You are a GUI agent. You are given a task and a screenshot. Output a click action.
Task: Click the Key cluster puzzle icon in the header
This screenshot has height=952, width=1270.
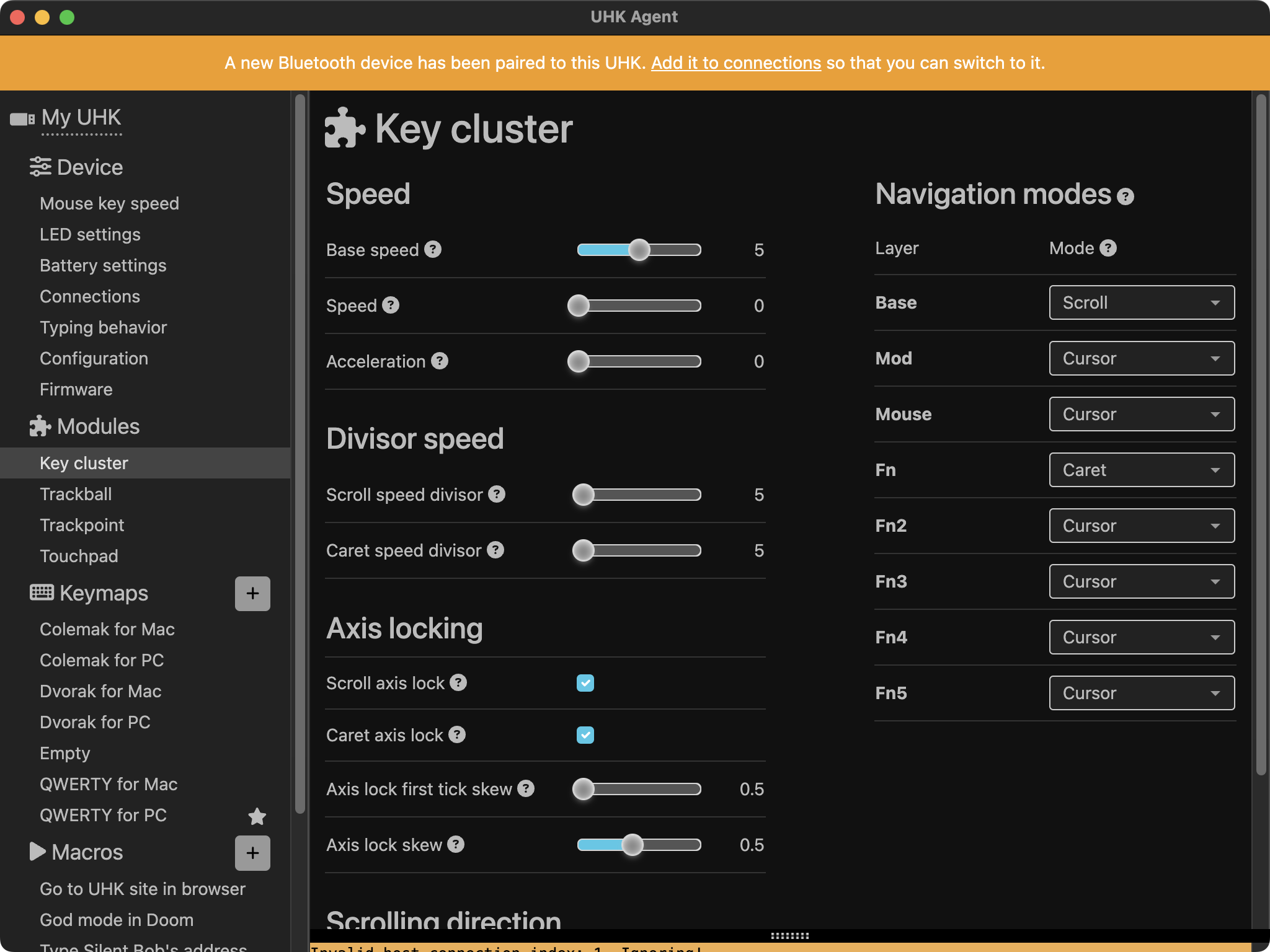pyautogui.click(x=345, y=128)
